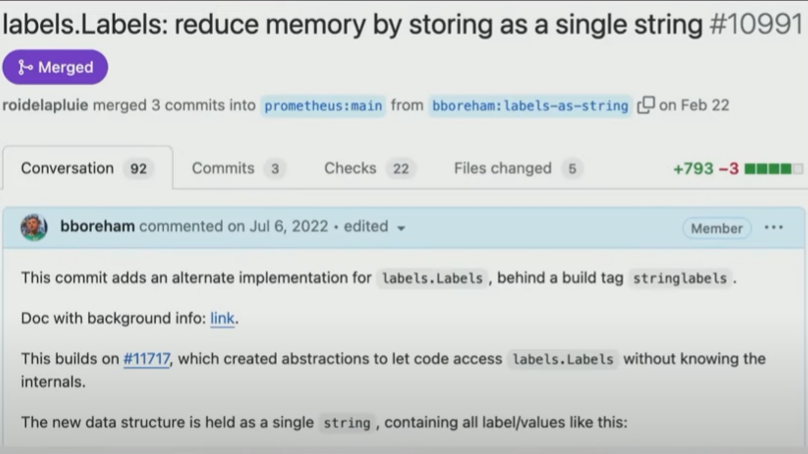Open the commented on Jul 6, 2022 timestamp
The height and width of the screenshot is (454, 808).
pyautogui.click(x=233, y=226)
